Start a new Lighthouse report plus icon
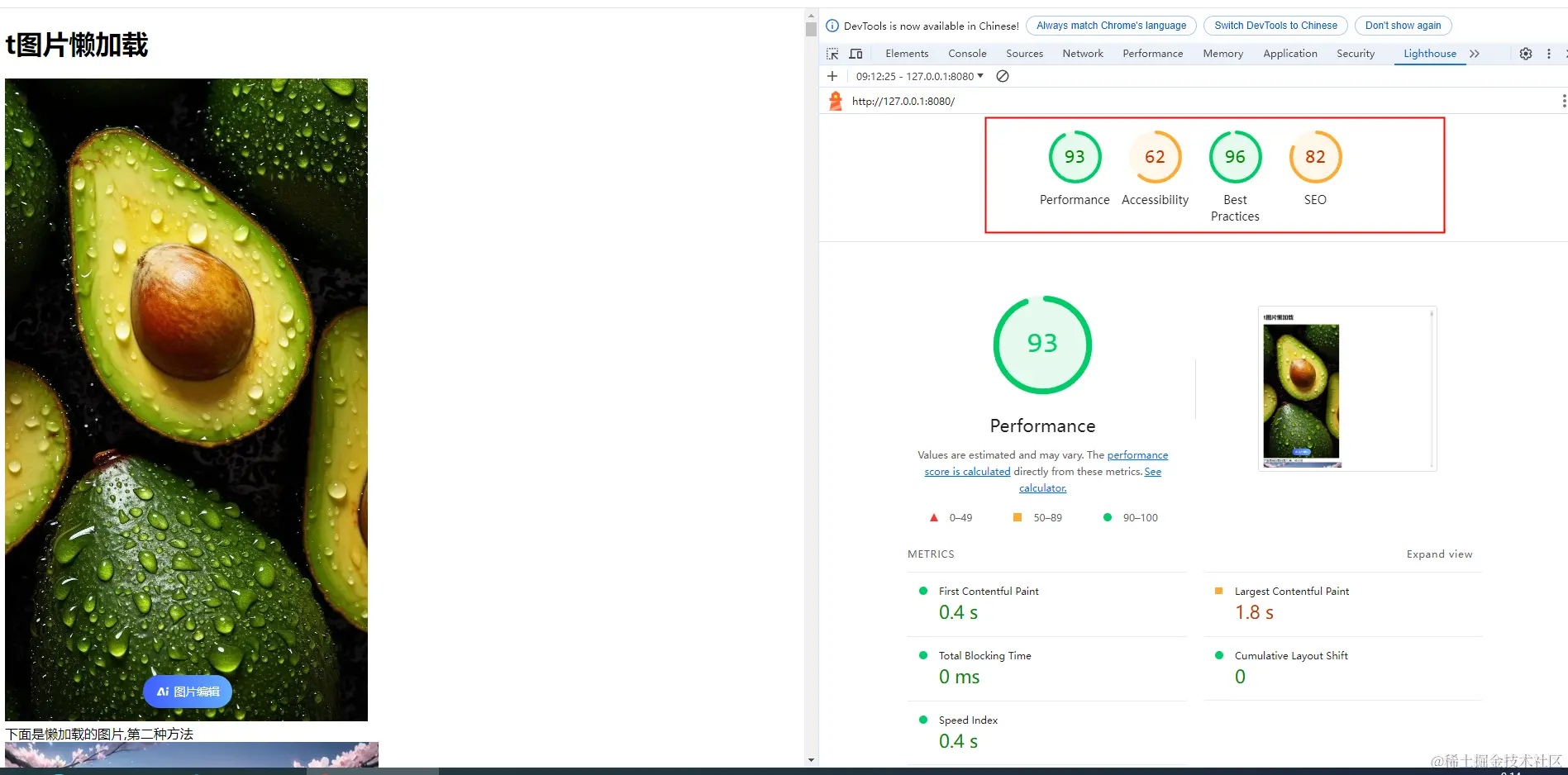 [x=832, y=76]
